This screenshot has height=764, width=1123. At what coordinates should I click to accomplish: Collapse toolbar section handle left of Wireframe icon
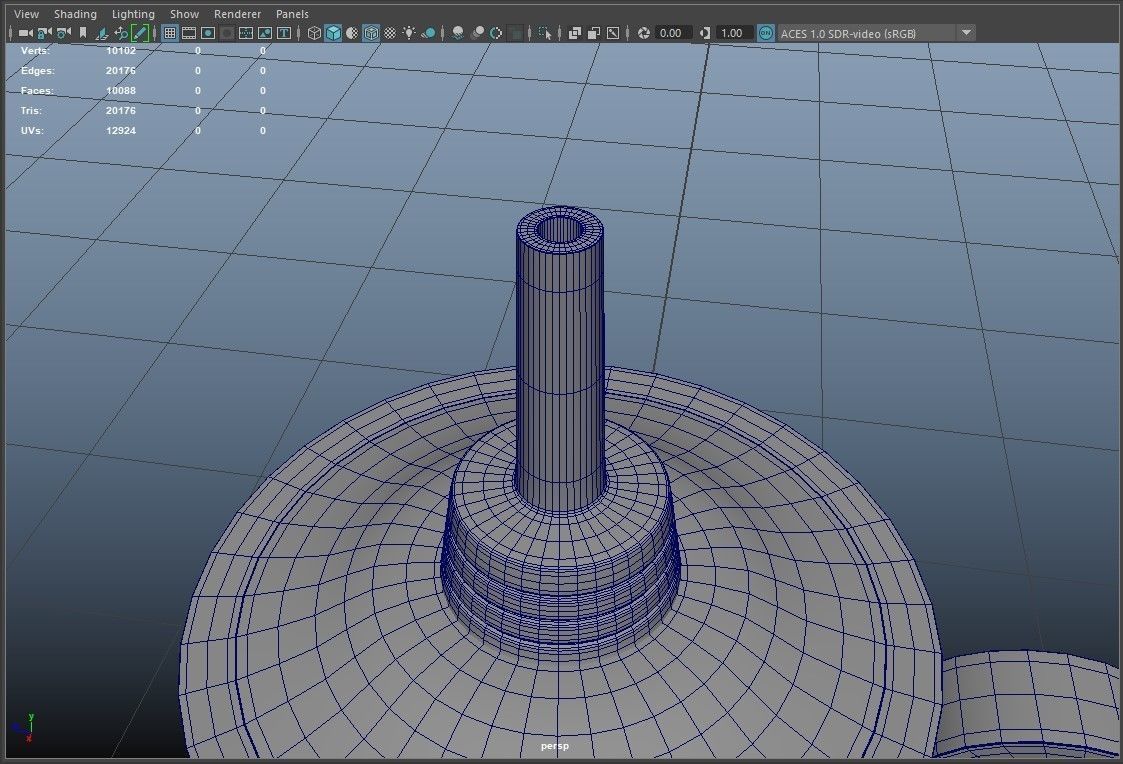[x=299, y=33]
